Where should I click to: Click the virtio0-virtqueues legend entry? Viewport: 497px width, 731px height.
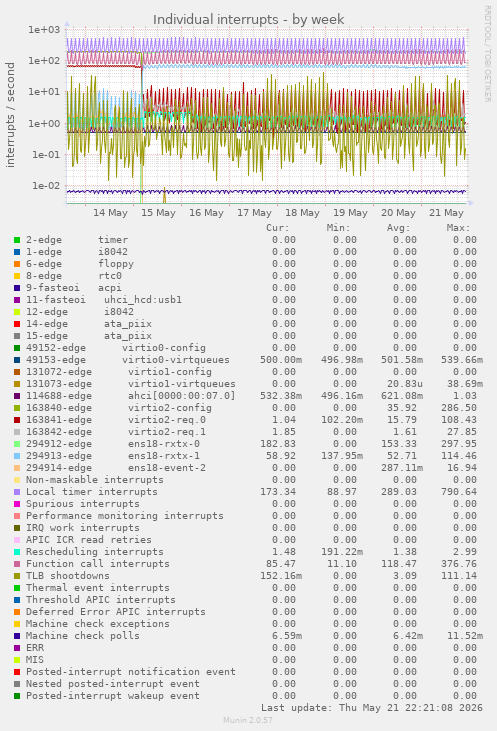pyautogui.click(x=176, y=360)
